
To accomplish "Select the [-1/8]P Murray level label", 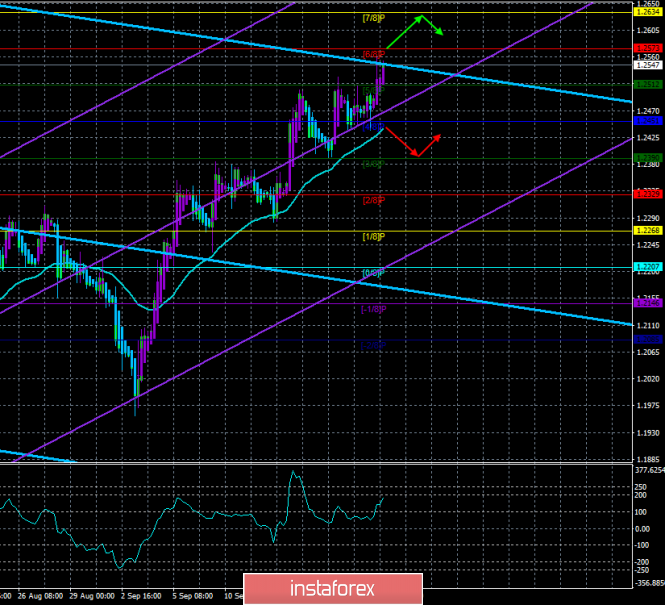I will 374,309.
